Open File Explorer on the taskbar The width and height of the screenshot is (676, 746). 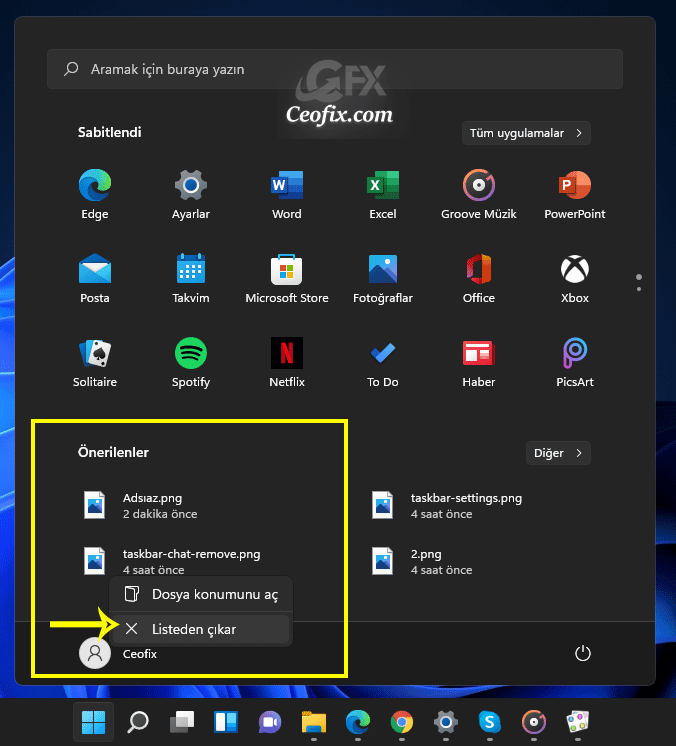314,722
